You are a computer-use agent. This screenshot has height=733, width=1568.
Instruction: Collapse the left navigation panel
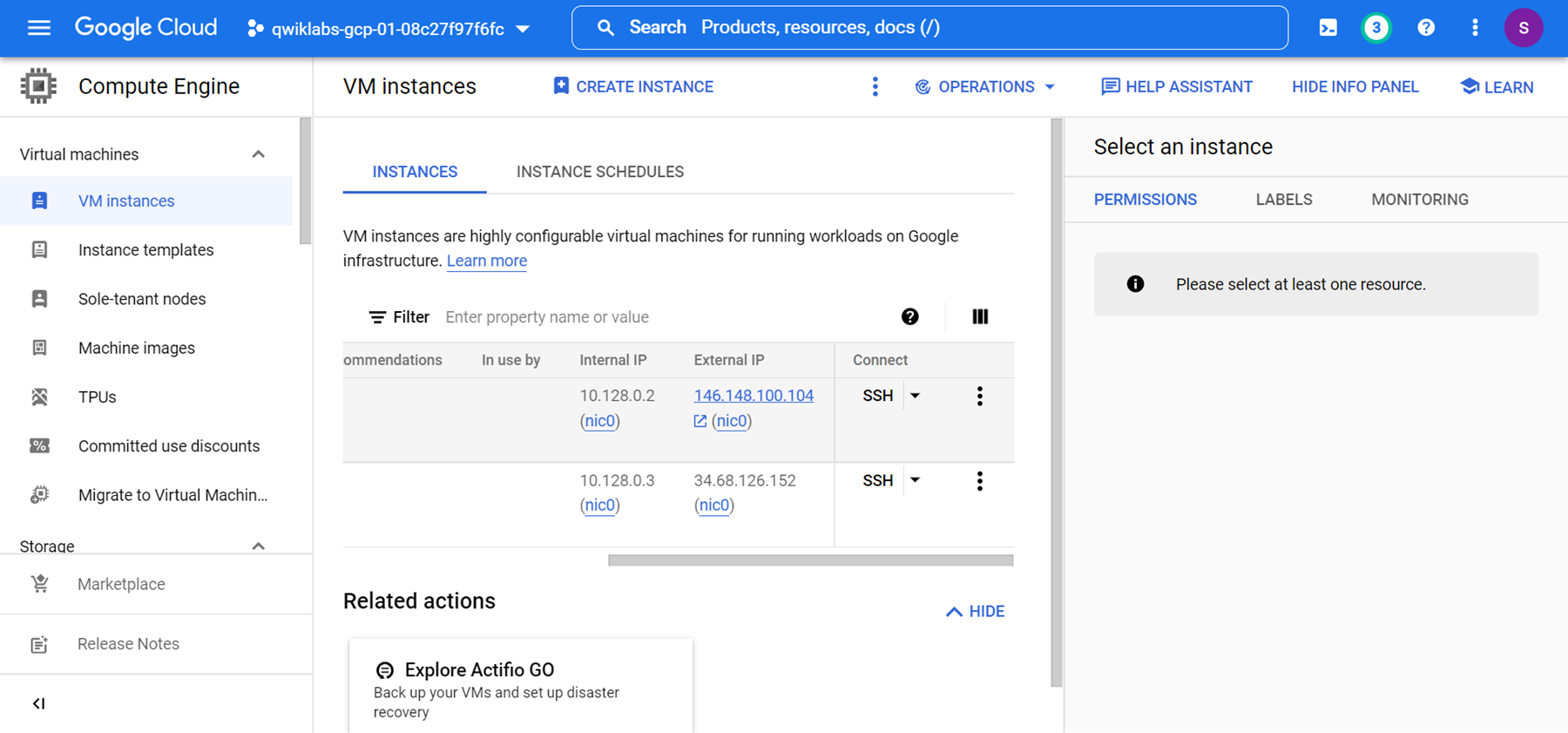coord(38,703)
